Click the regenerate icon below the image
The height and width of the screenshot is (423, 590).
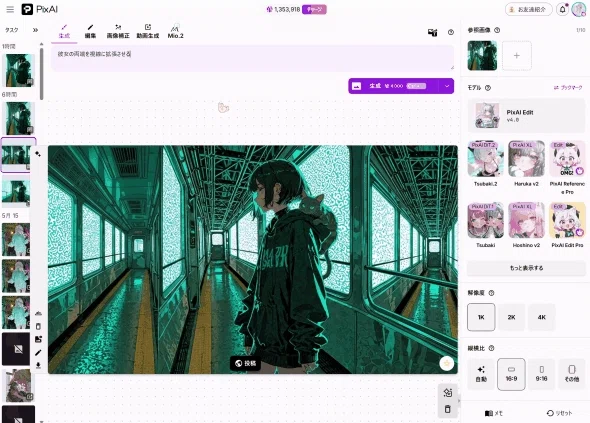pos(447,393)
